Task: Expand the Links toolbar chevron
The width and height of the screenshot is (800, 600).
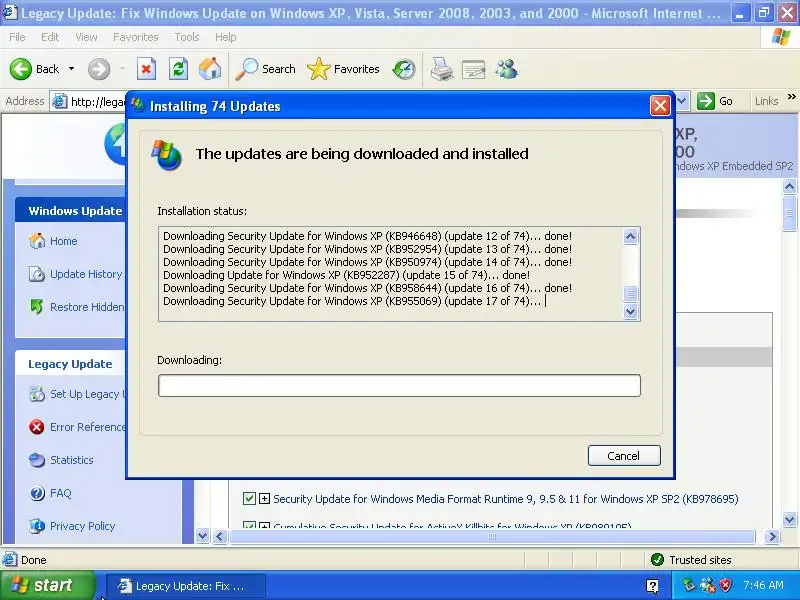Action: coord(791,96)
